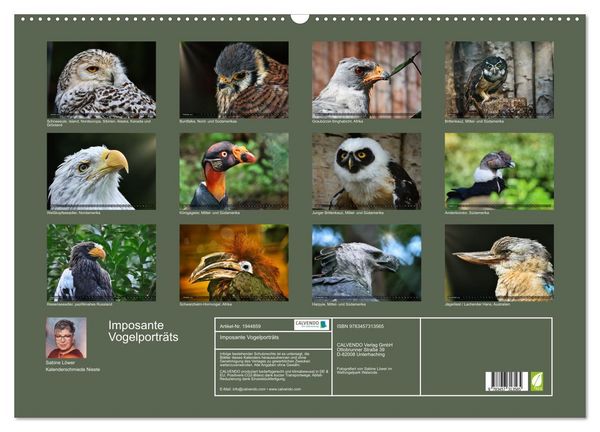
Task: Click the caption under the kookaburra photo
Action: [477, 304]
